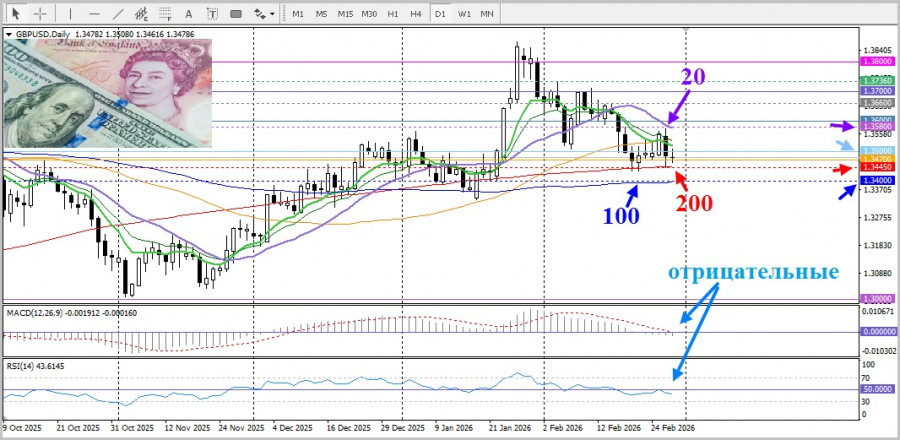
Task: Select the cursor arrow tool
Action: (x=15, y=14)
